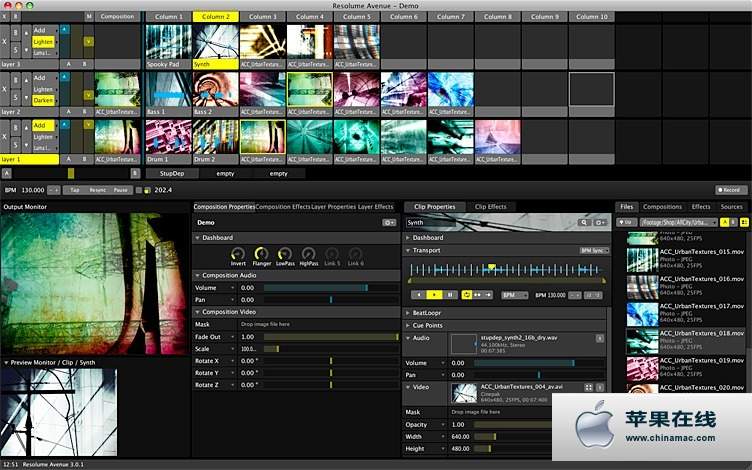The image size is (752, 470).
Task: Switch to the Layer Effects tab
Action: tap(376, 207)
